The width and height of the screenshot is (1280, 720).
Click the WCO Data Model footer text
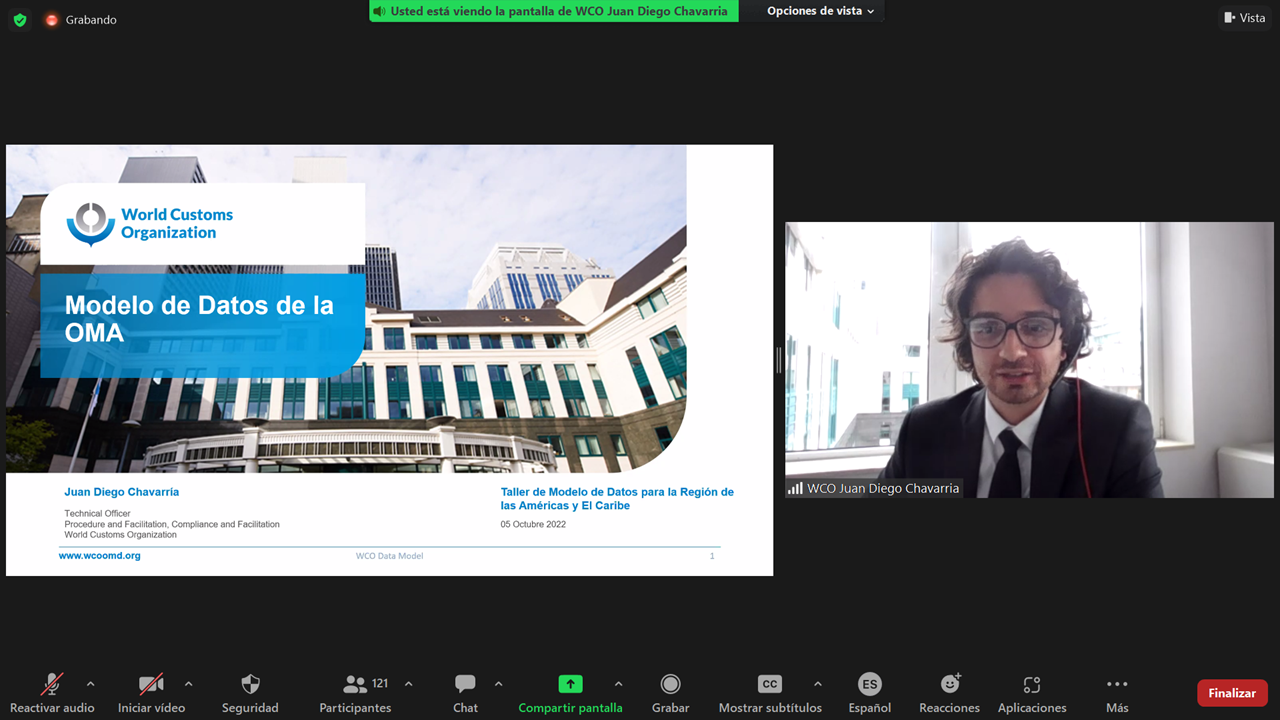point(389,556)
